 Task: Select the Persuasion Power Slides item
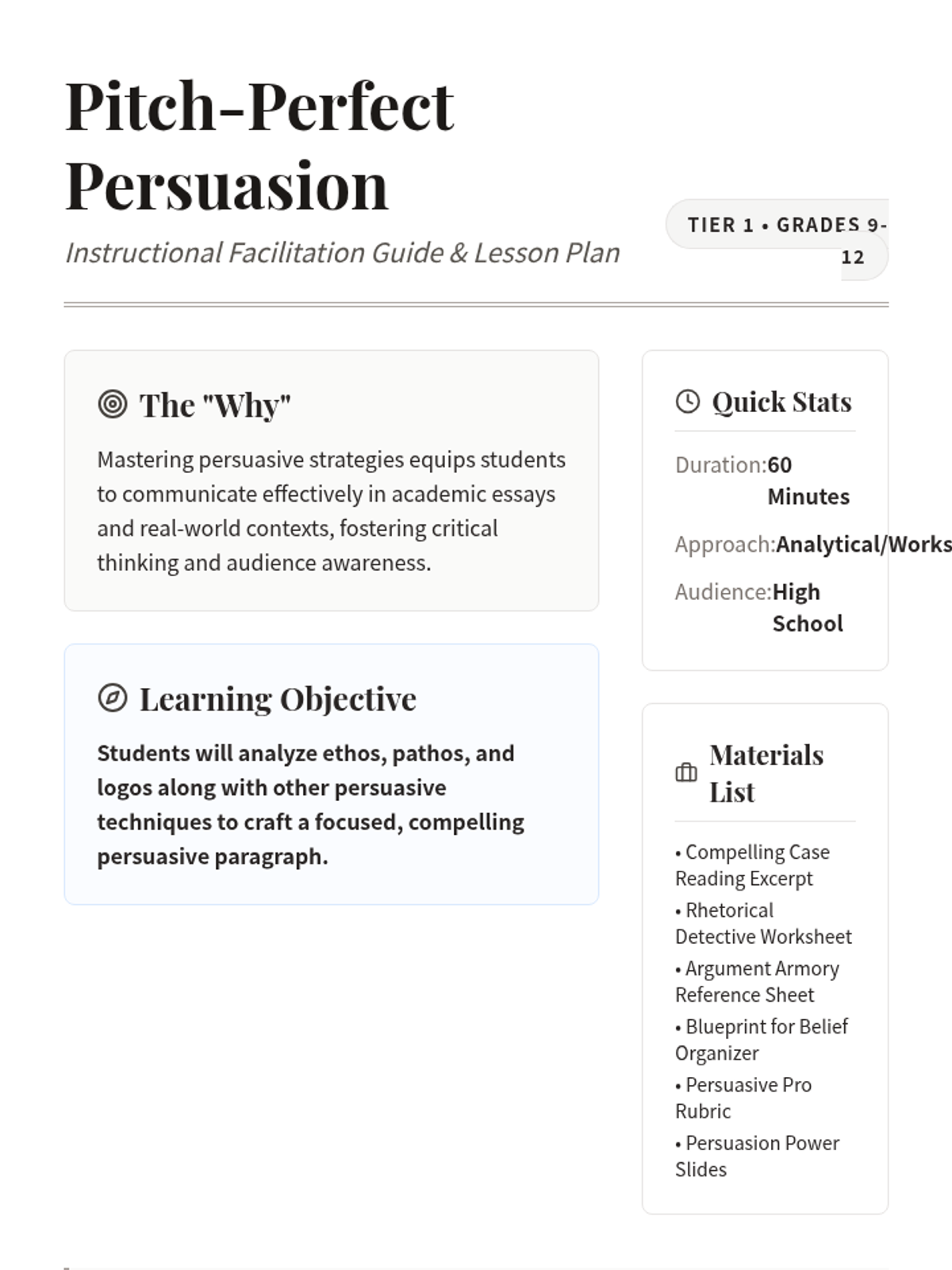pyautogui.click(x=757, y=1156)
